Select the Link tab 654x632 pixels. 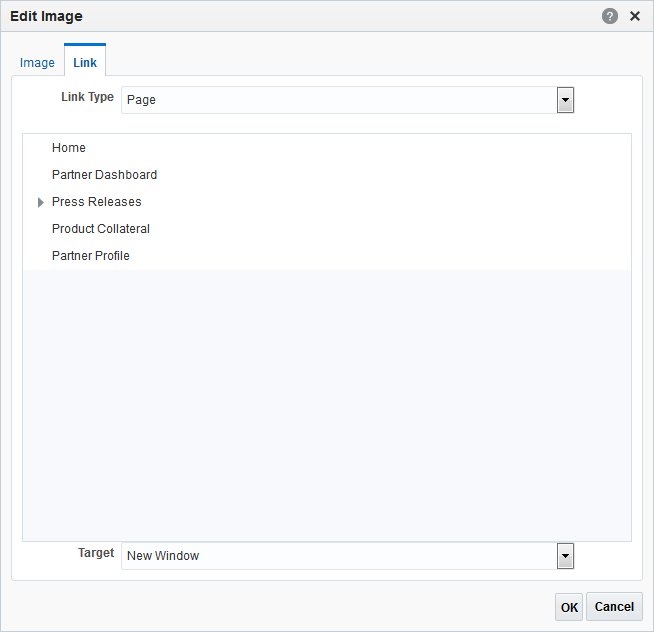pyautogui.click(x=85, y=63)
